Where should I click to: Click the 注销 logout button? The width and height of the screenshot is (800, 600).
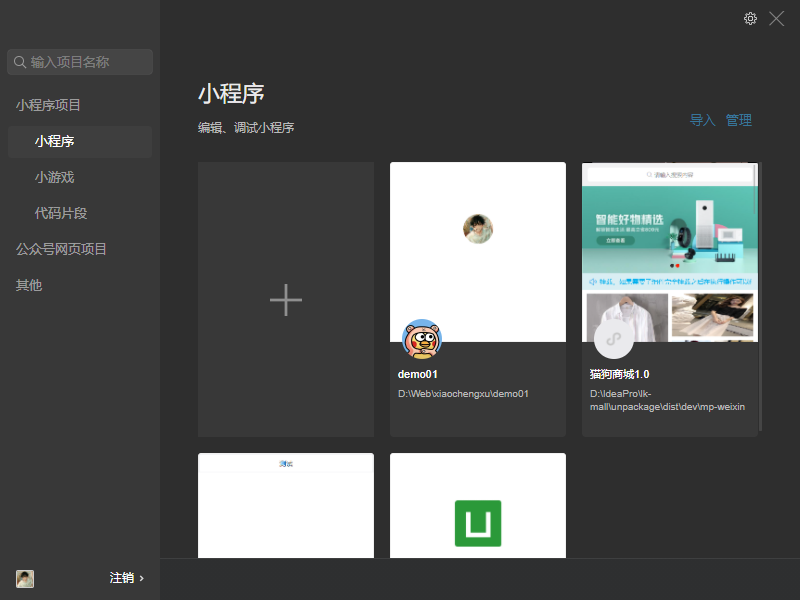122,578
